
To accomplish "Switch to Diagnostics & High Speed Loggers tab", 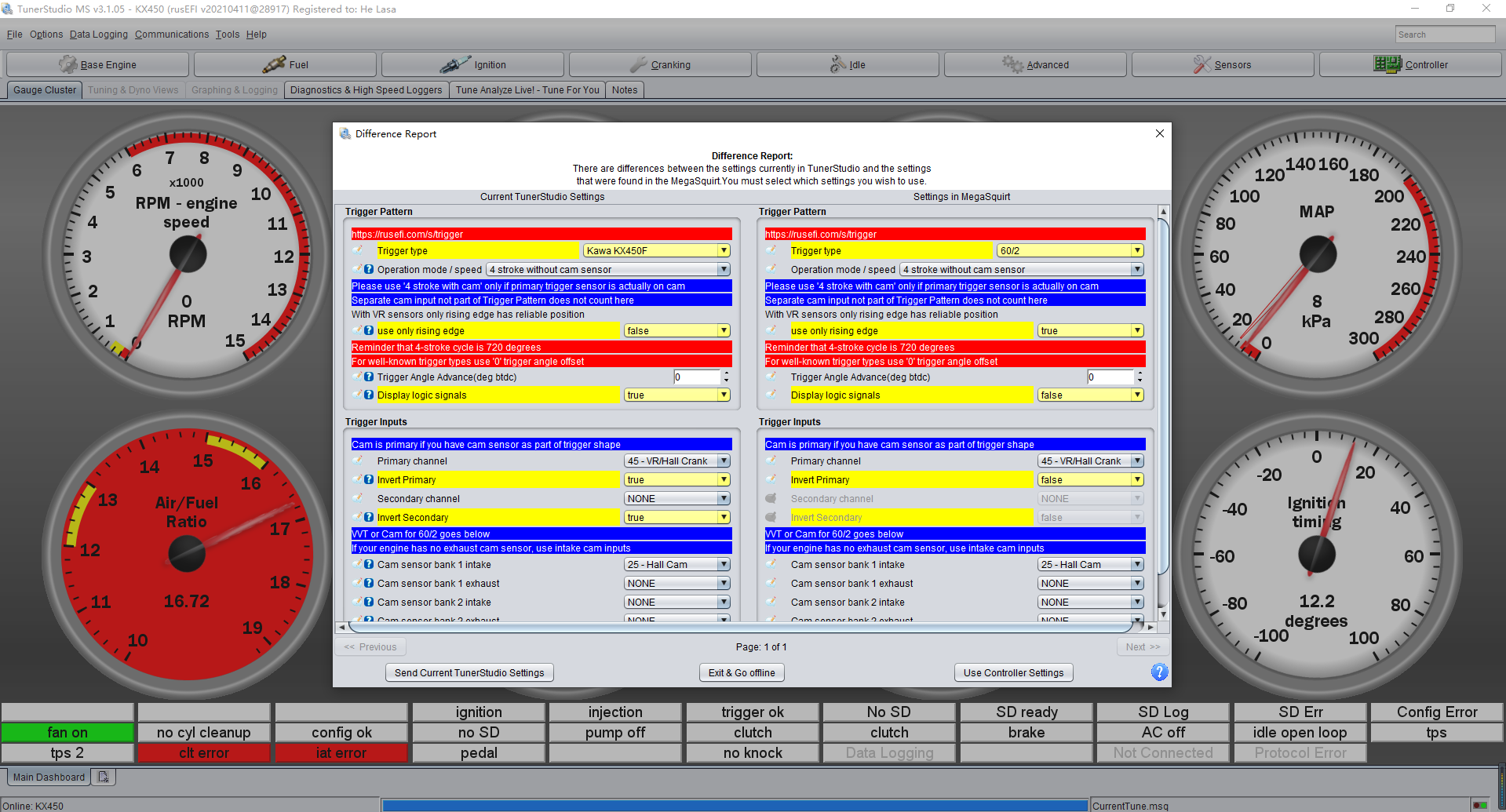I will pos(366,89).
